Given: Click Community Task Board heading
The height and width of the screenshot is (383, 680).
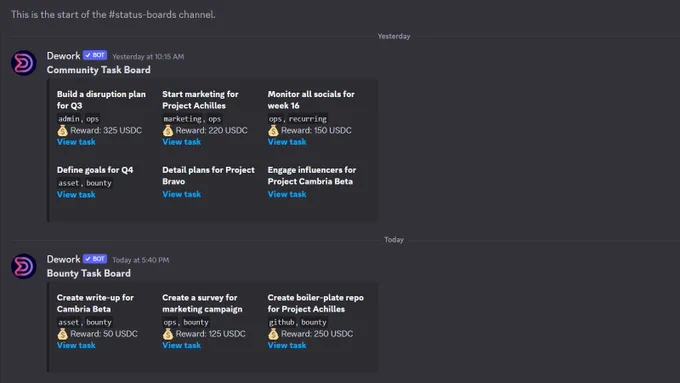Looking at the screenshot, I should point(99,70).
